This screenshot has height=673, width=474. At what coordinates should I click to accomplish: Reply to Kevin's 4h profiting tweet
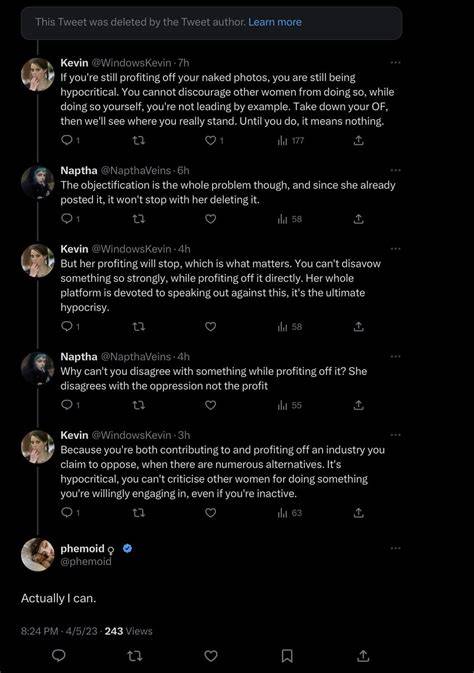pyautogui.click(x=67, y=327)
